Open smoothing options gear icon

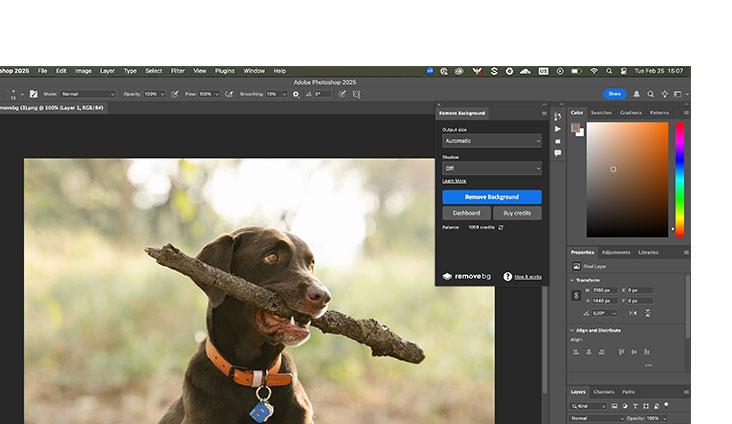(296, 94)
